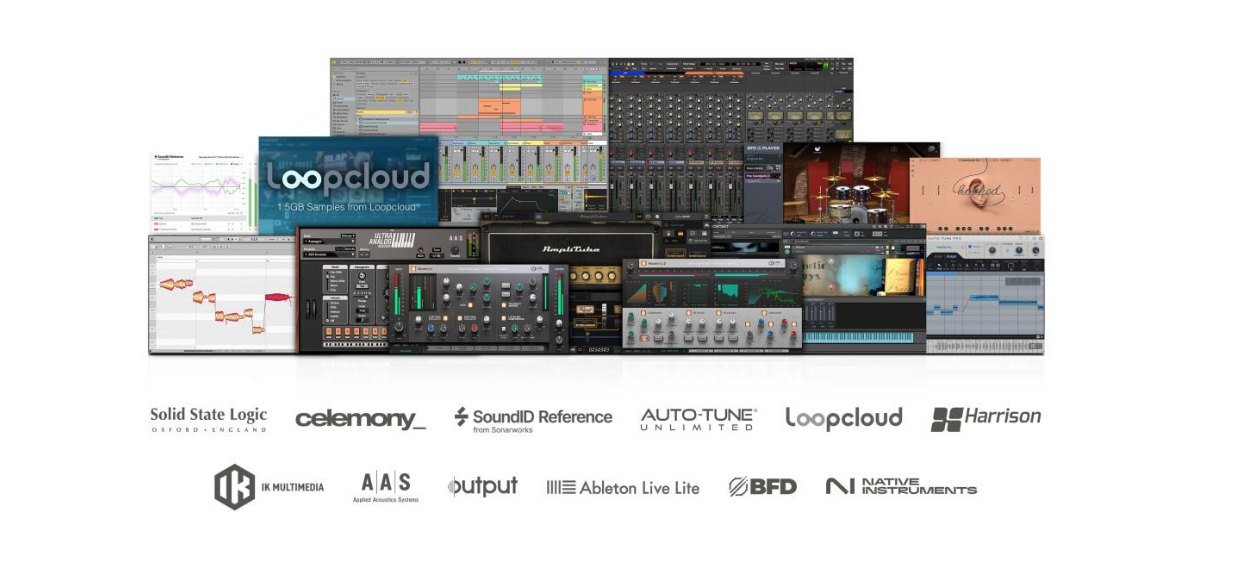Open the Auto-Tune Pro graph screenshot
The image size is (1244, 567).
(x=985, y=295)
